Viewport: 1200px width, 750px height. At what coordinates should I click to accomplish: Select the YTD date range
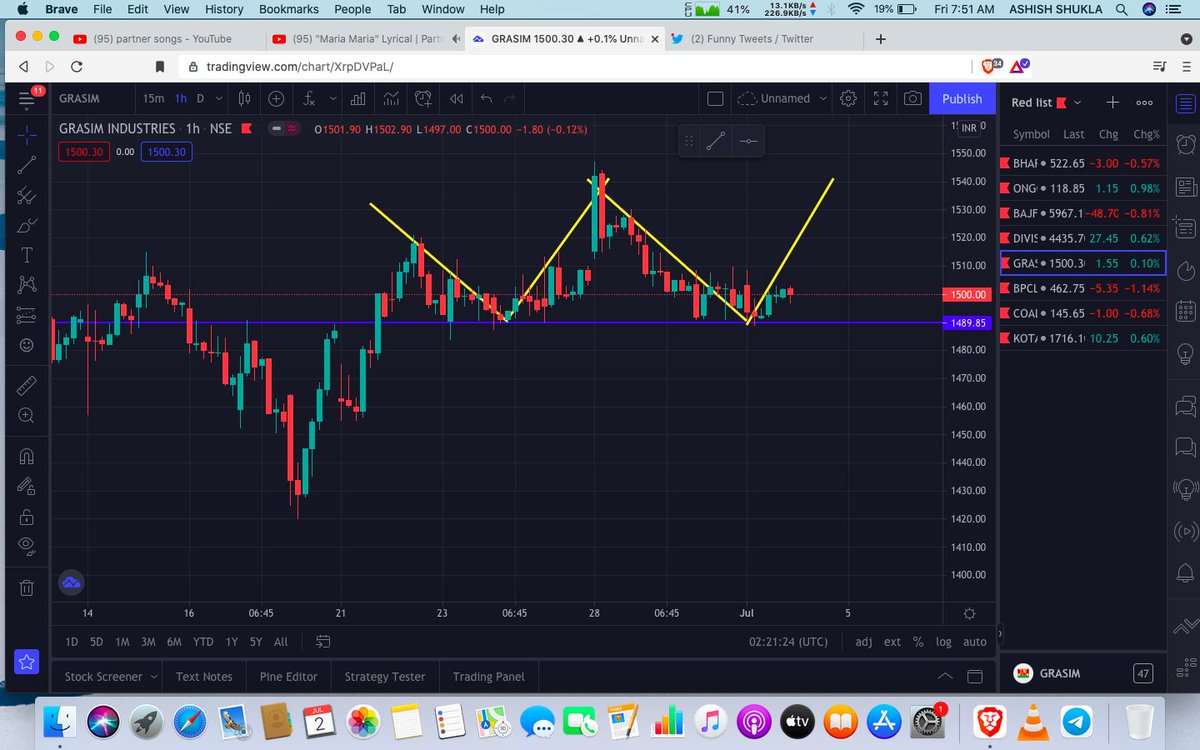point(203,642)
